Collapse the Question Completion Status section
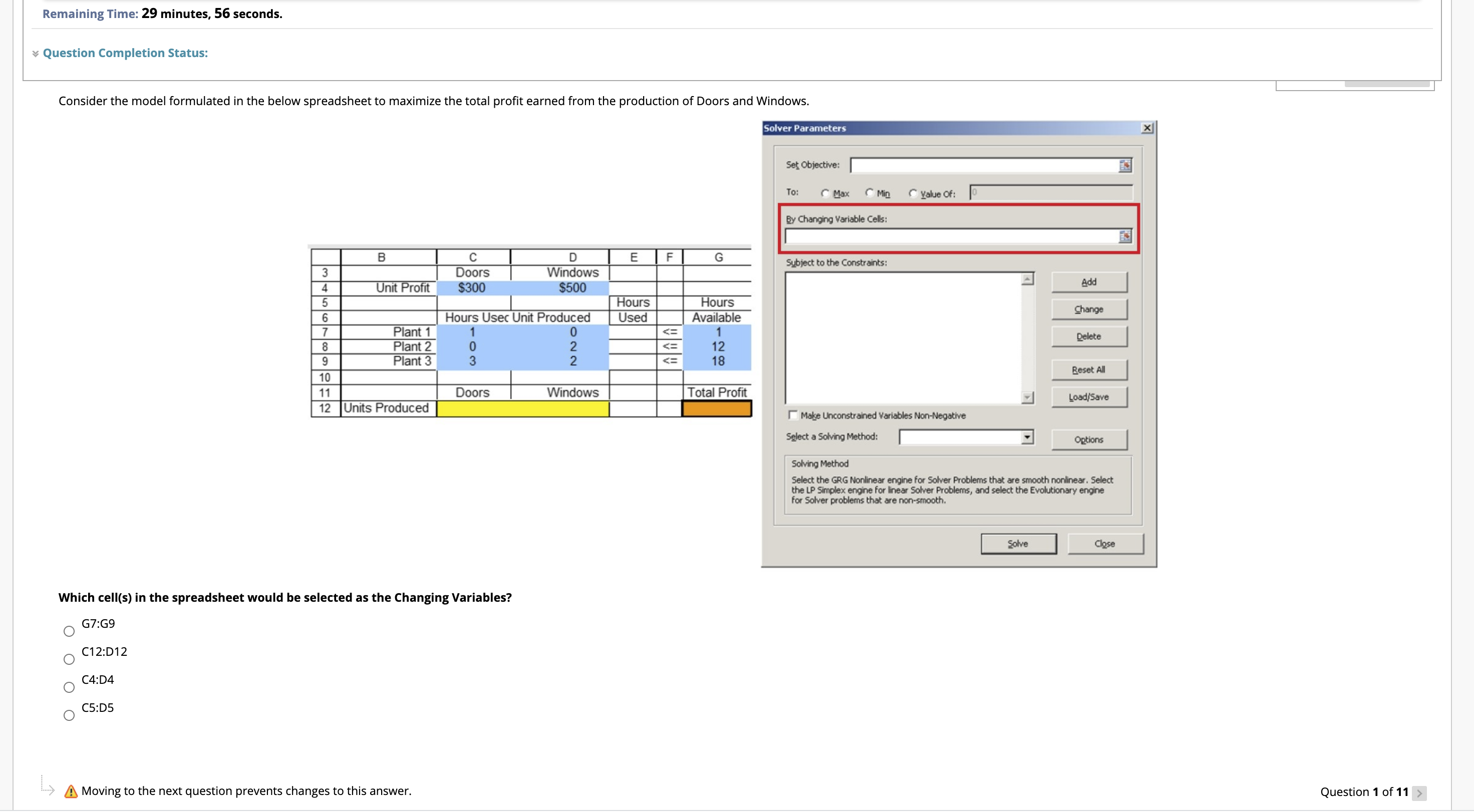Viewport: 1474px width, 812px height. [x=35, y=53]
